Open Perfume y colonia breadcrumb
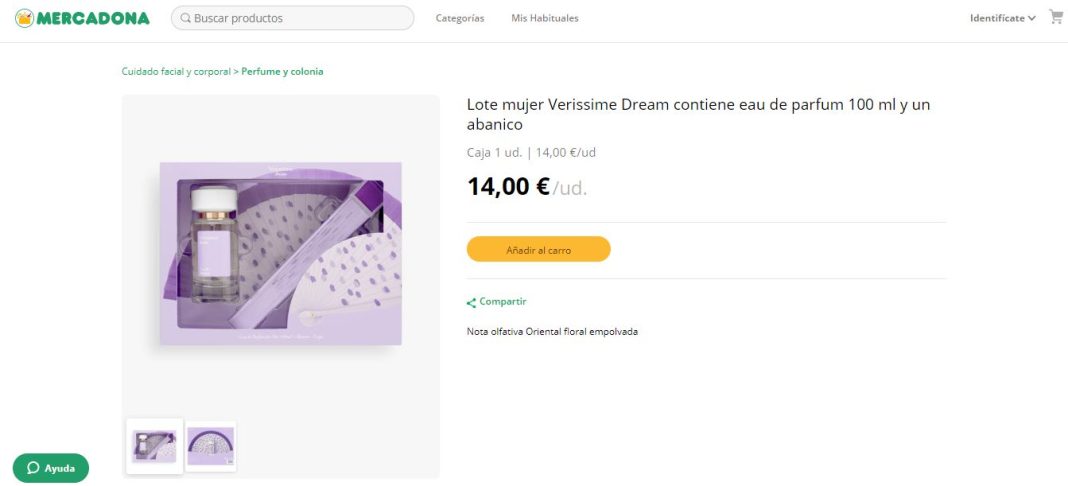Image resolution: width=1068 pixels, height=486 pixels. (x=282, y=71)
